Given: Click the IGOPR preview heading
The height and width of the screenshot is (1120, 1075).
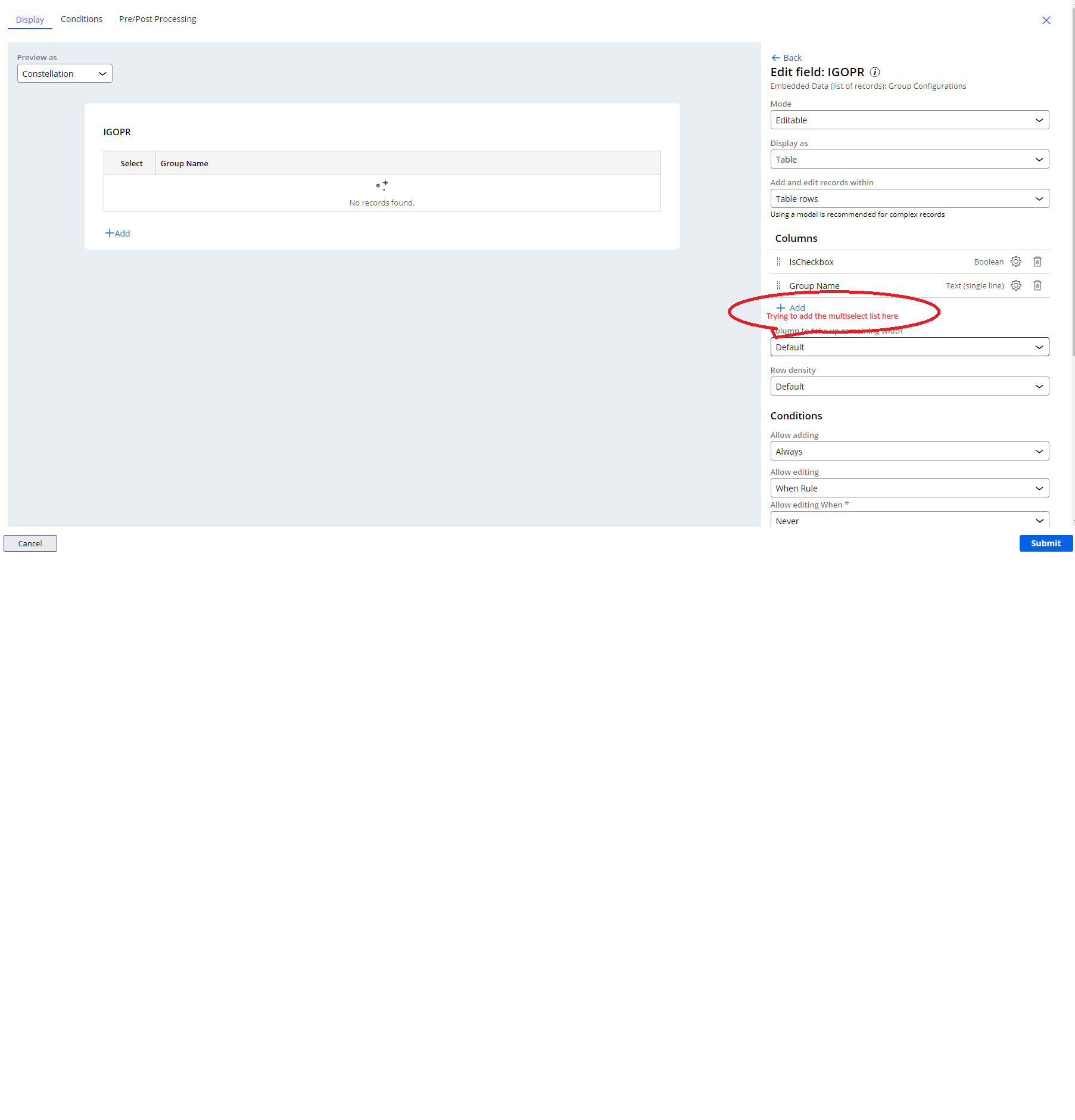Looking at the screenshot, I should (117, 132).
